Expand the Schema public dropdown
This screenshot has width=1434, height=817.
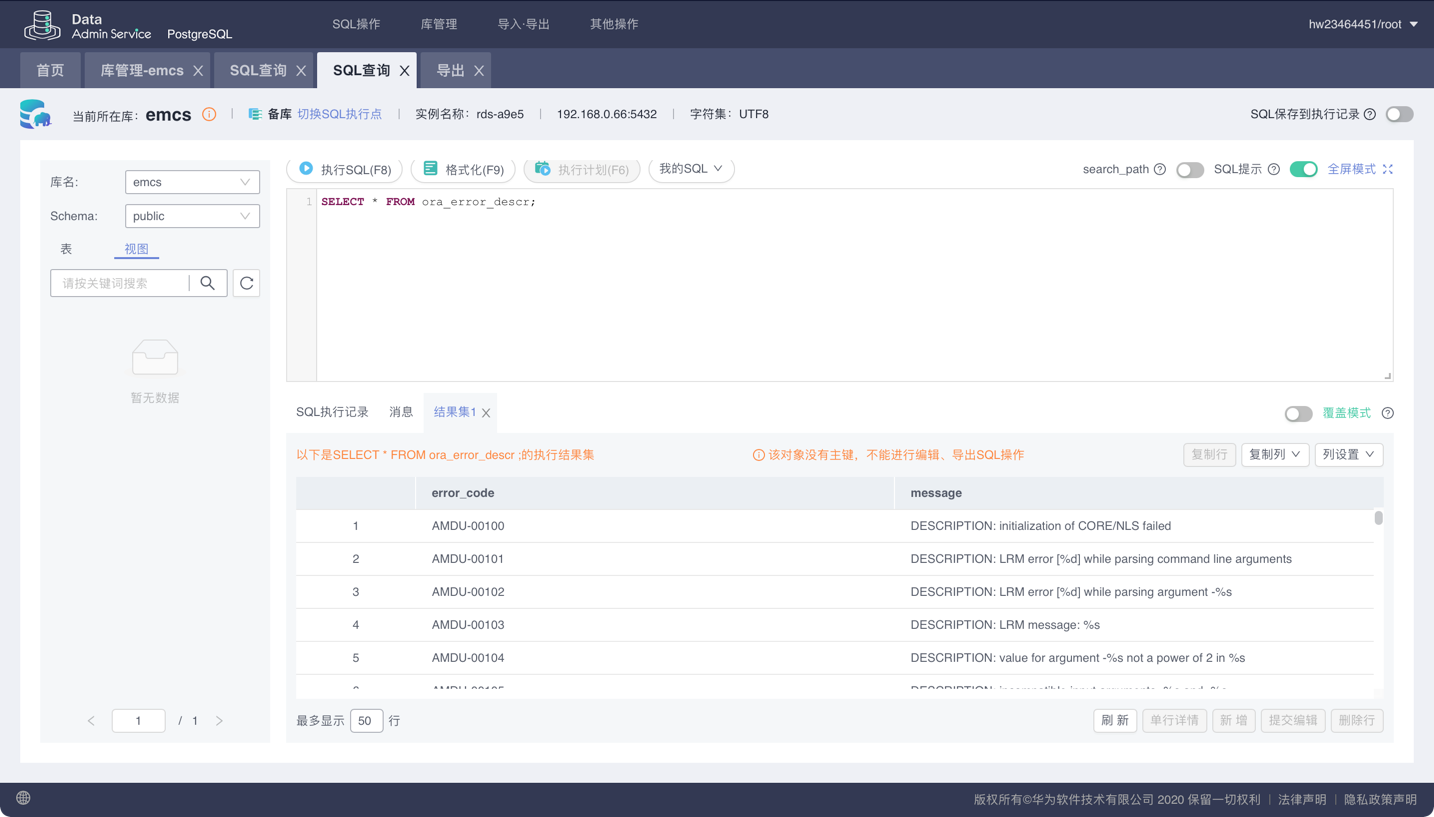pyautogui.click(x=192, y=216)
